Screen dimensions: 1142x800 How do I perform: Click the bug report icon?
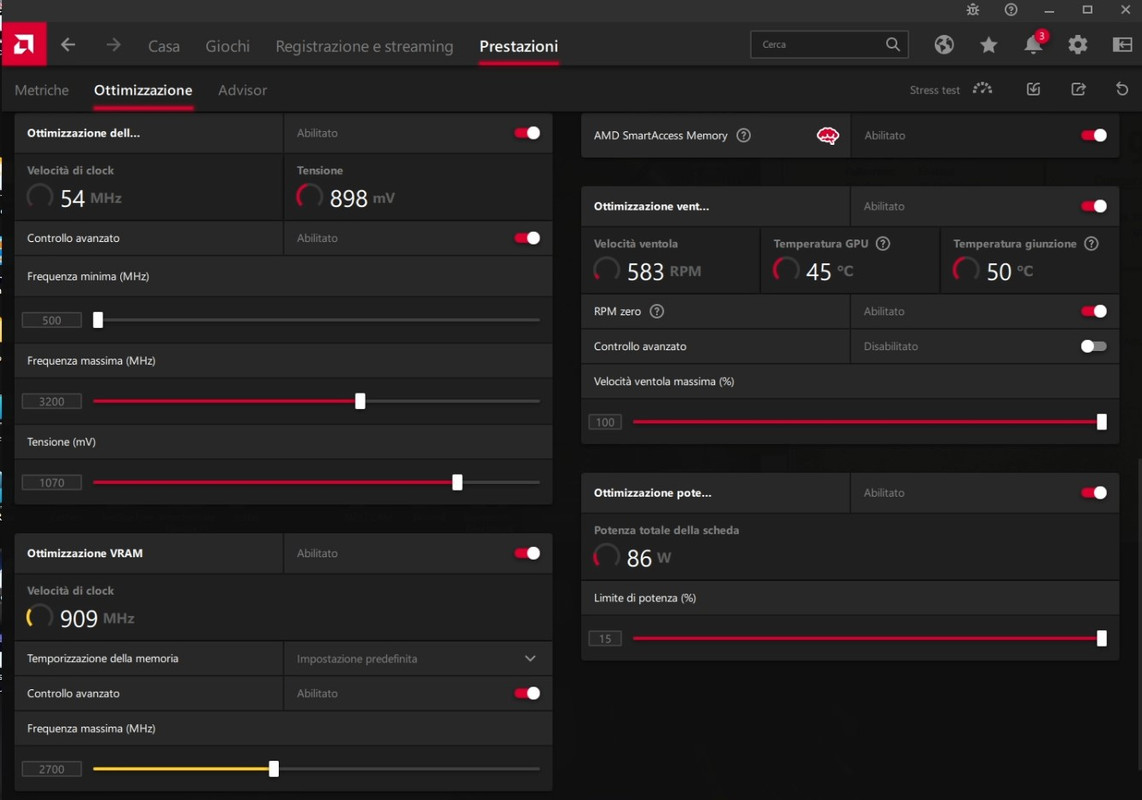coord(972,10)
